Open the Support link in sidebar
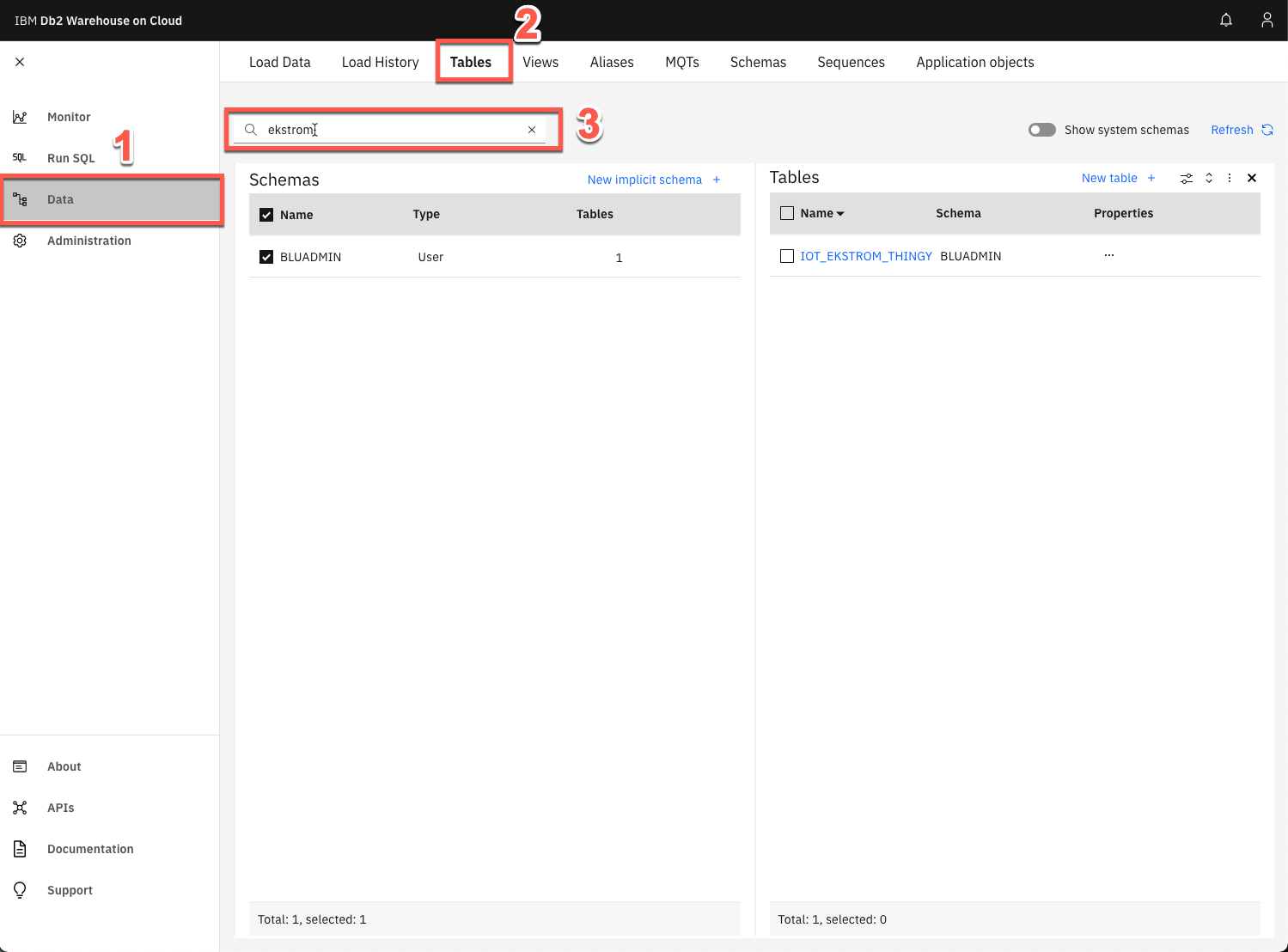1288x952 pixels. pos(70,890)
